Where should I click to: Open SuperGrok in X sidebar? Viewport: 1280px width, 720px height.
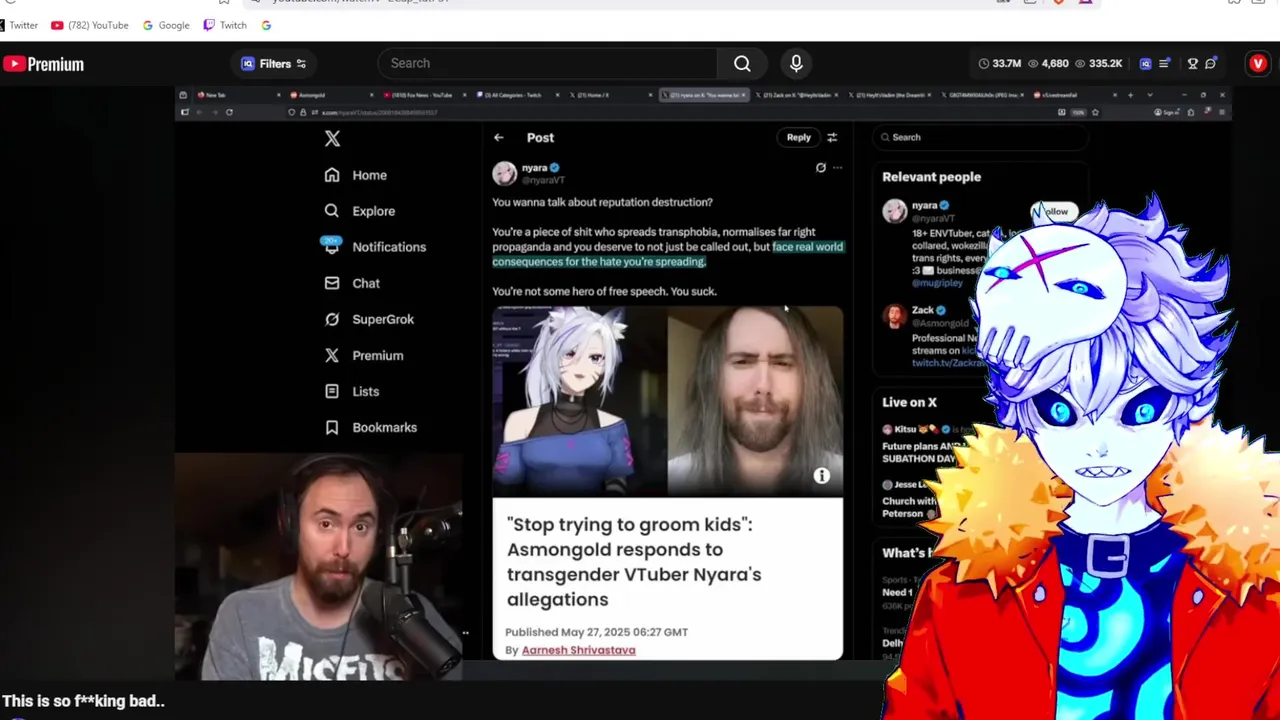click(x=369, y=319)
